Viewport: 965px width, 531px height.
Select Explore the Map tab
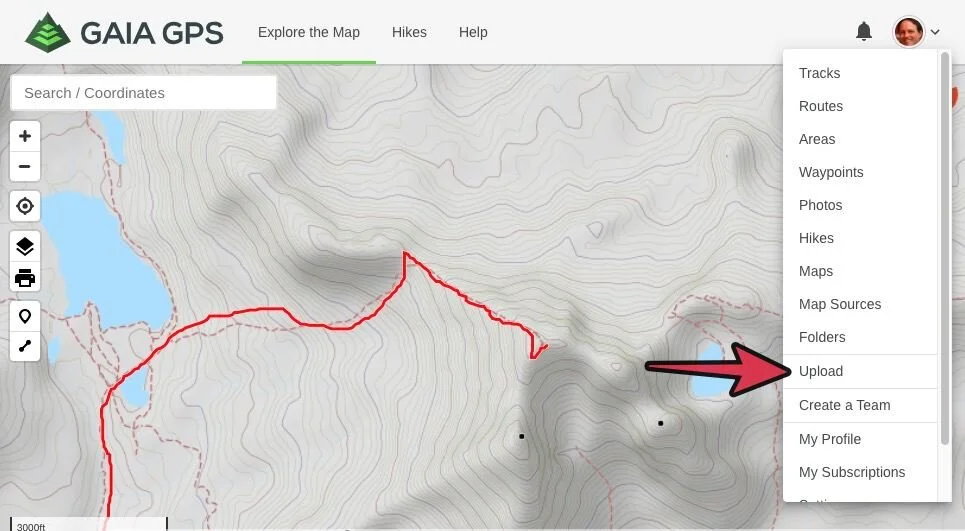point(309,32)
